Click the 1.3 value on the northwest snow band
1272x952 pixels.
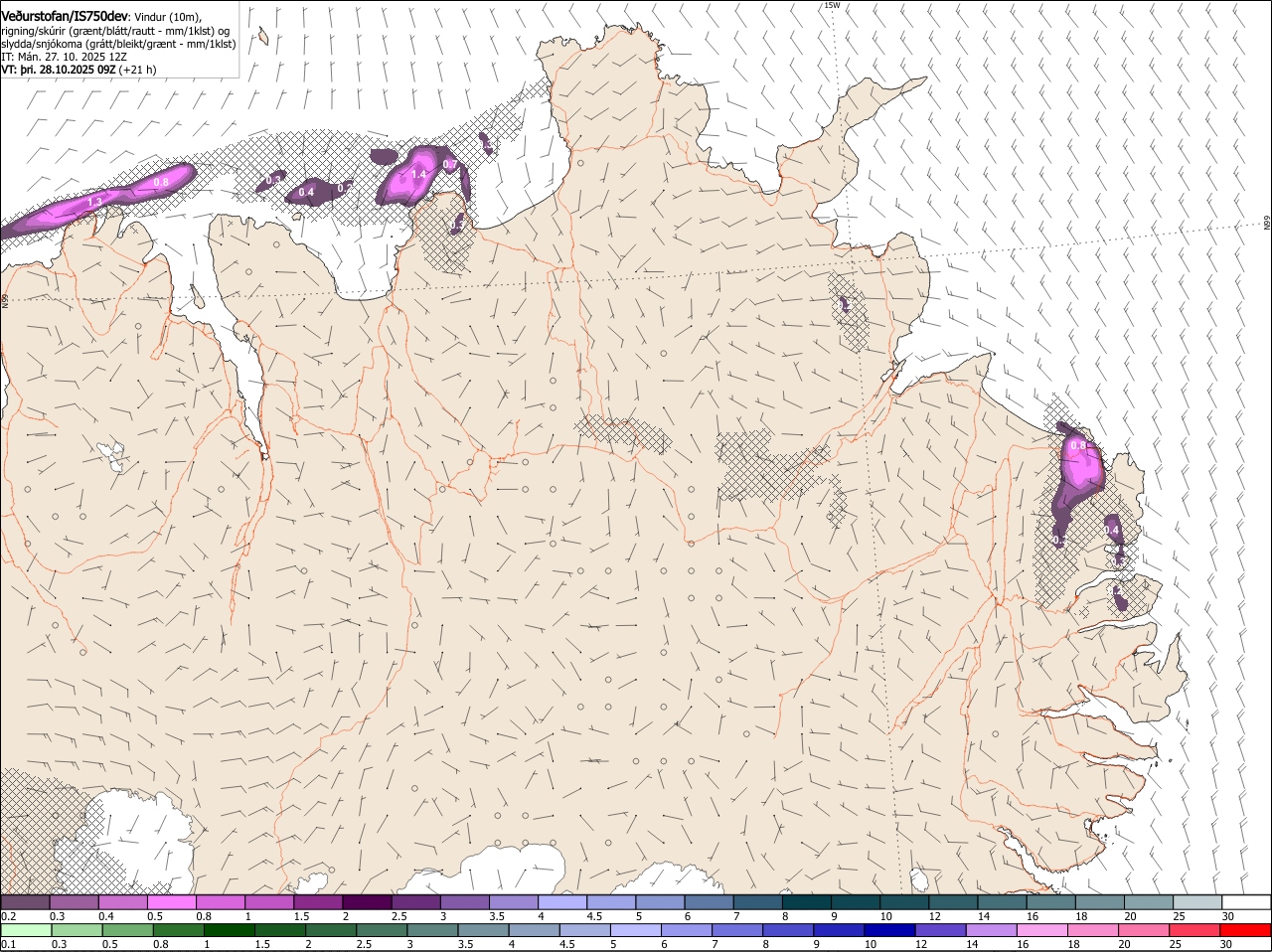tap(95, 202)
